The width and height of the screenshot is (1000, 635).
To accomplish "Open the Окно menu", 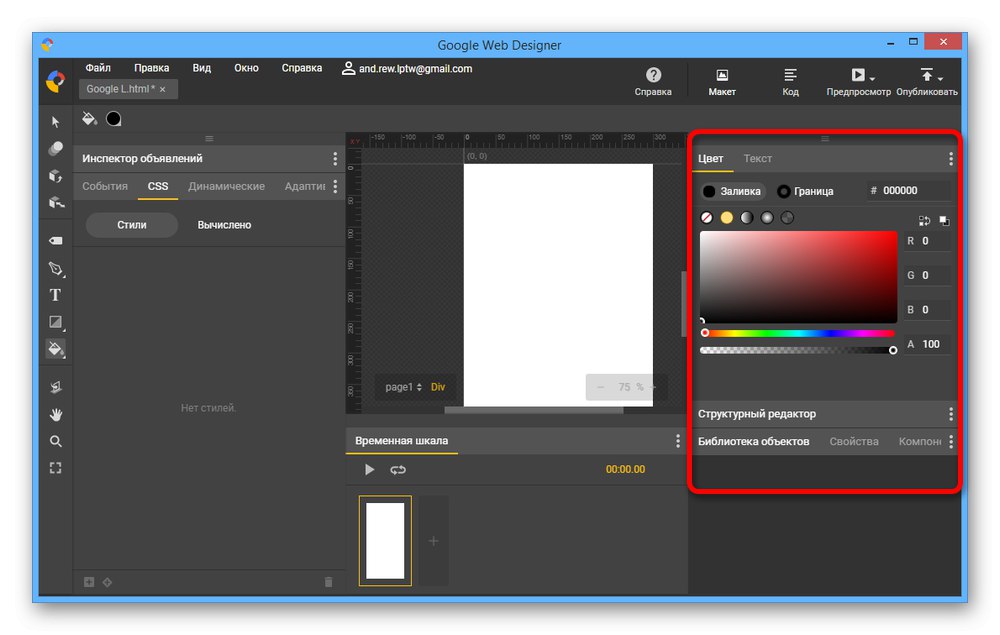I will [246, 68].
